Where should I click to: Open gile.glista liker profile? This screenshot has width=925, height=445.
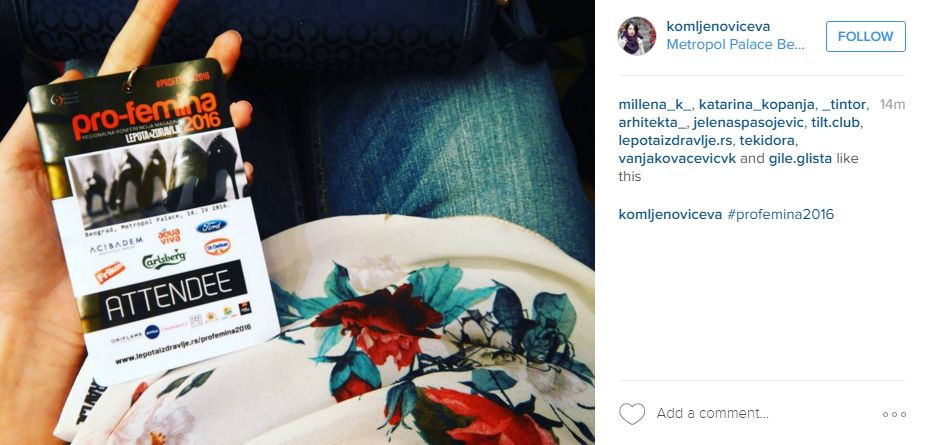pos(801,159)
